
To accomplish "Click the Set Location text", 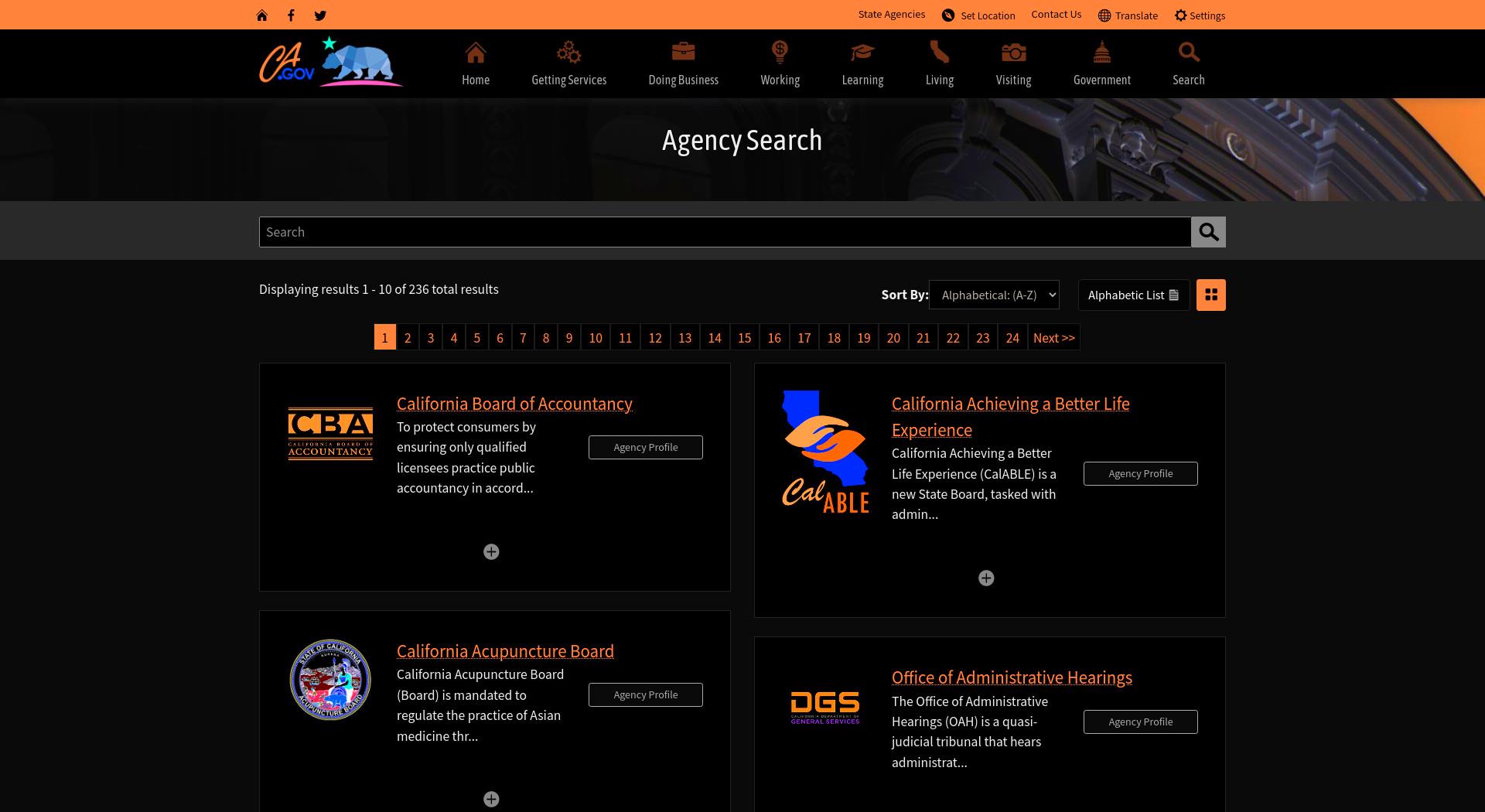I will coord(988,15).
